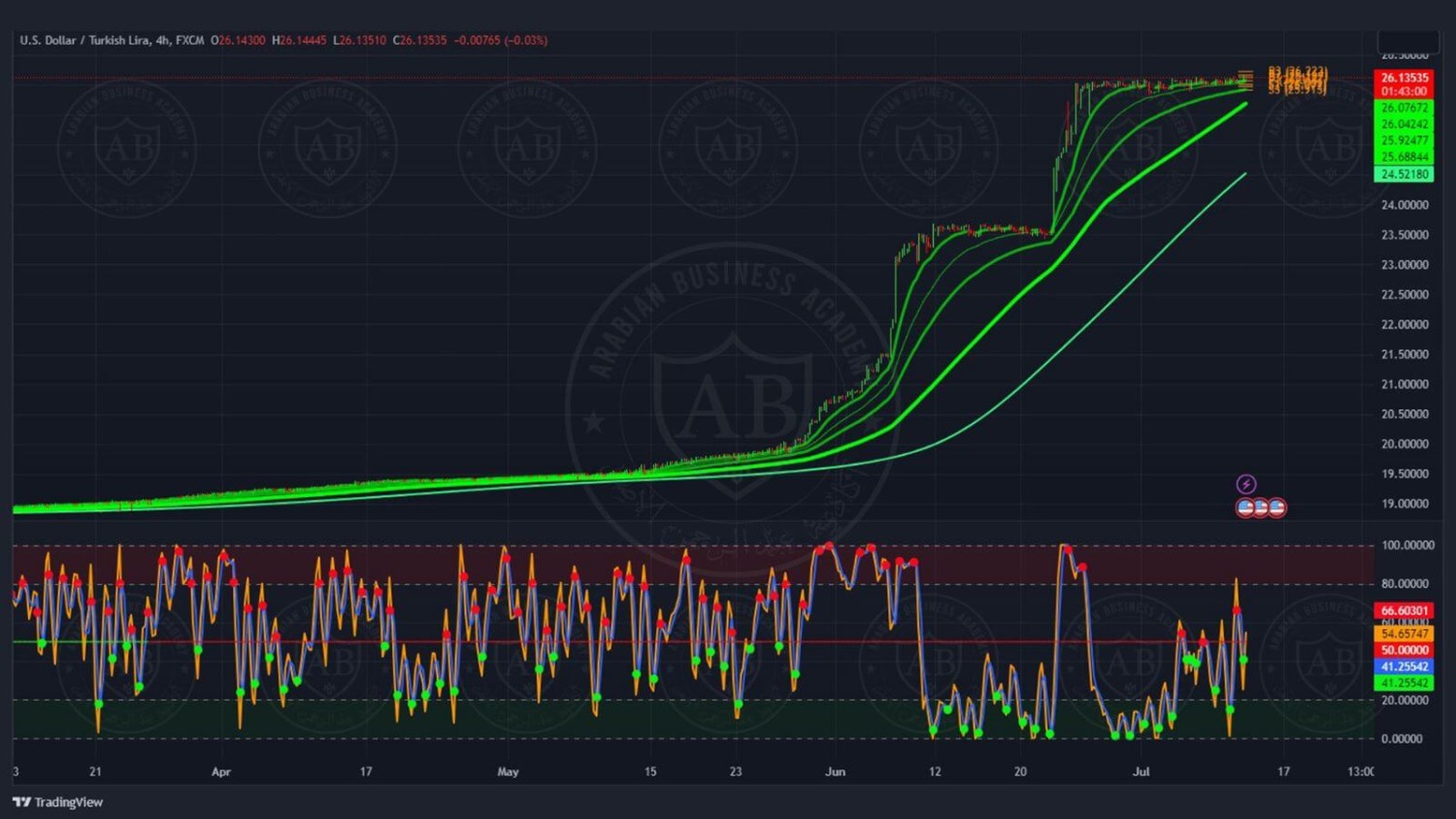
Task: Click the dark box above the price scale
Action: (1407, 42)
